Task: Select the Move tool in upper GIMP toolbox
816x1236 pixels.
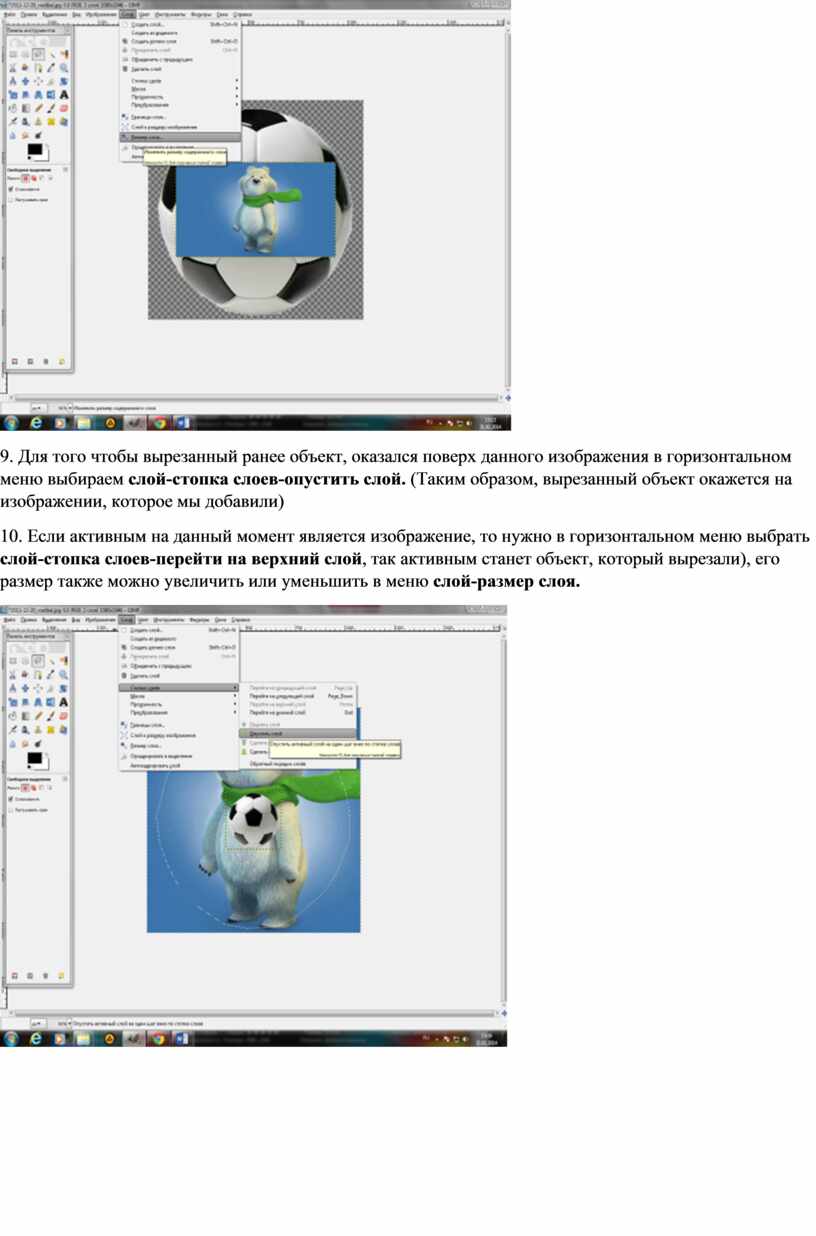Action: click(x=25, y=81)
